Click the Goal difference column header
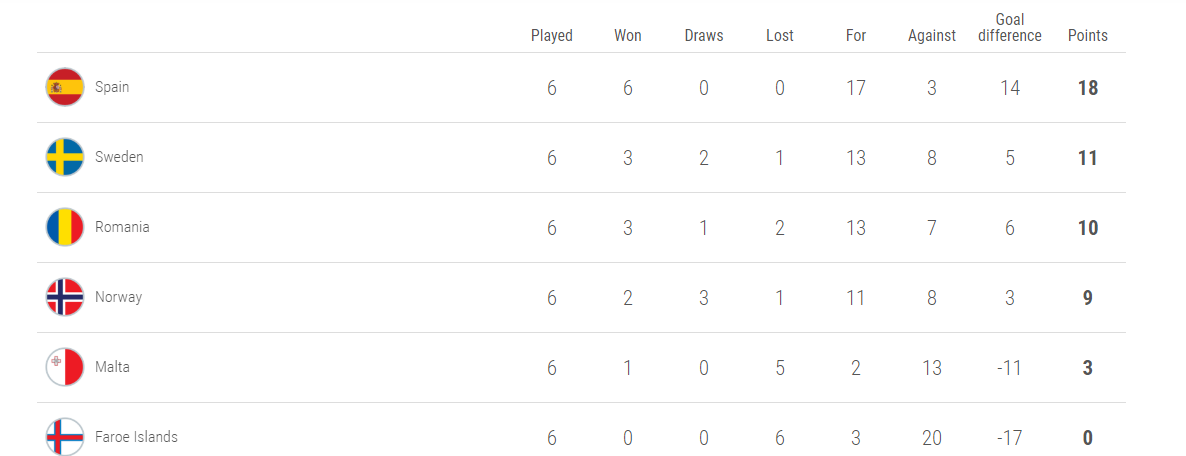The width and height of the screenshot is (1186, 456). tap(1010, 28)
